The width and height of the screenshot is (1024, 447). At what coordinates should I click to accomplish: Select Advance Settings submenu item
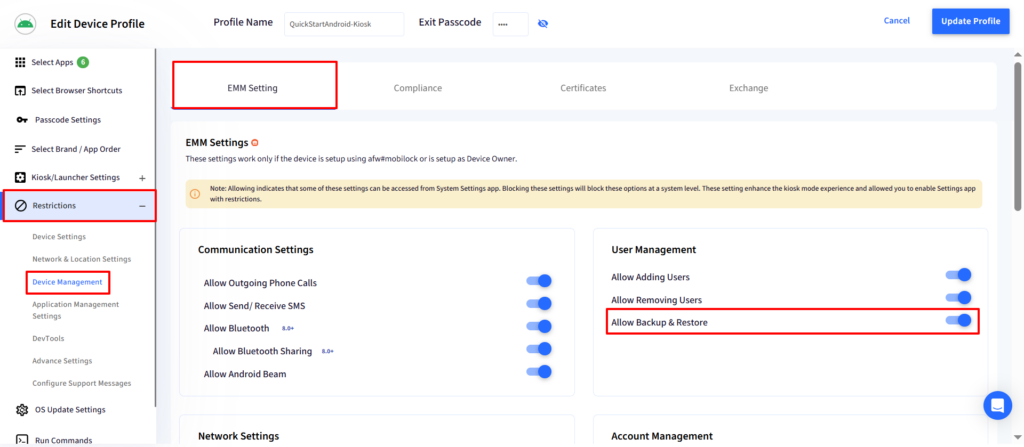62,361
